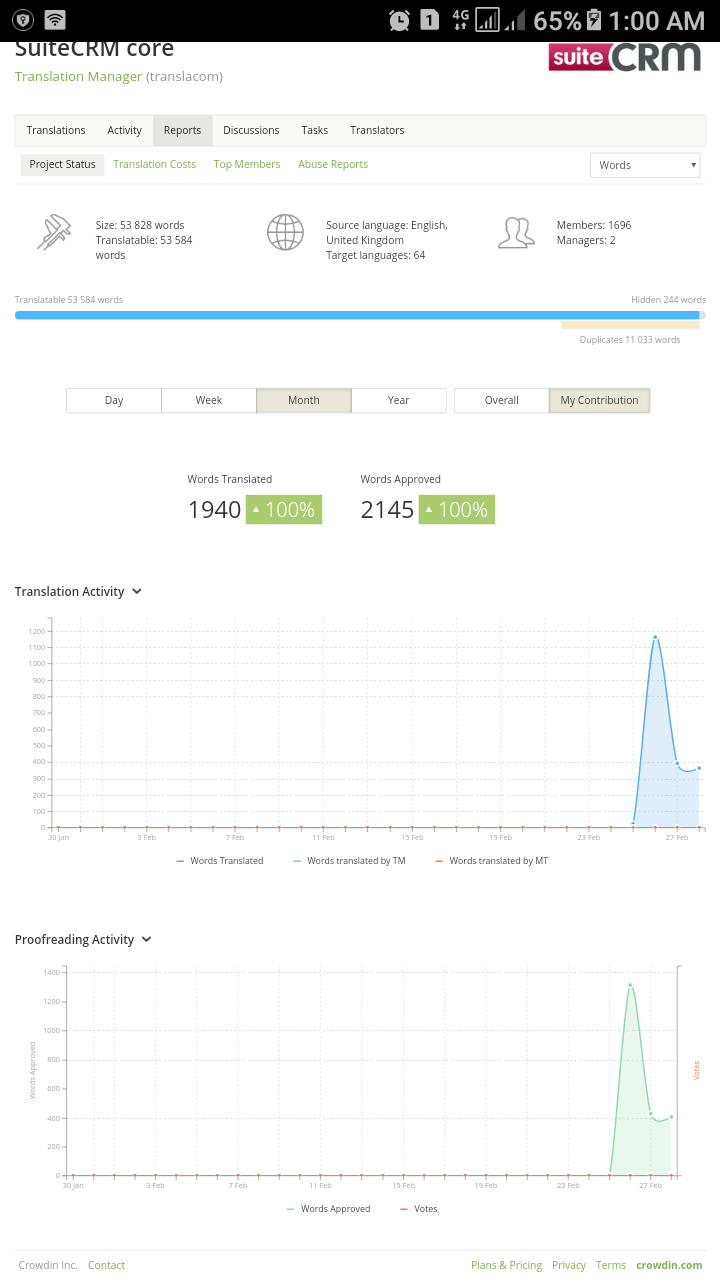Click the SuiteCRM logo
The width and height of the screenshot is (720, 1280).
click(x=625, y=57)
